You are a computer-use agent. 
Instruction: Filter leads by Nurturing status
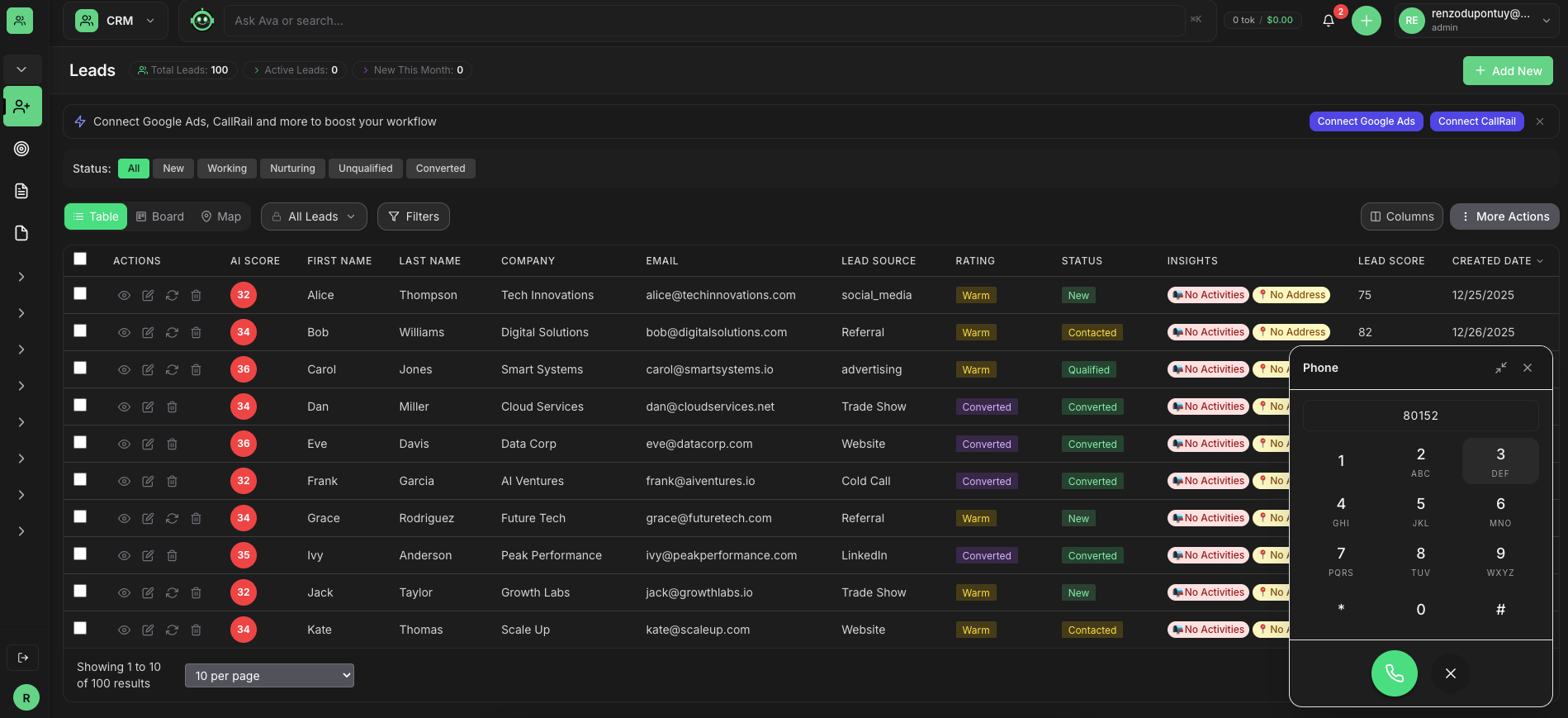(x=292, y=169)
